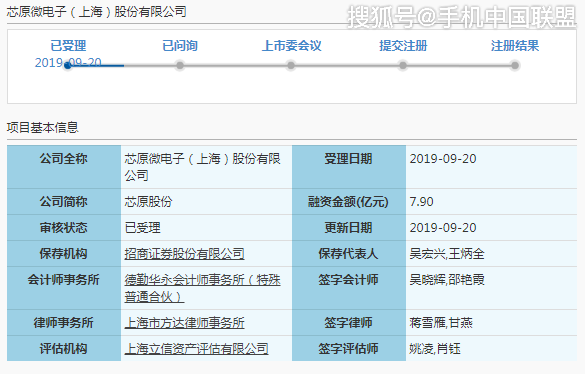The width and height of the screenshot is (585, 374).
Task: Click the gray dot under 已问询
Action: [x=180, y=66]
